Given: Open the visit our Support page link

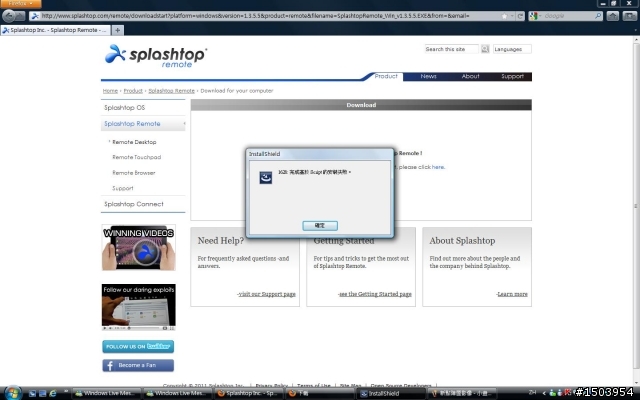Looking at the screenshot, I should point(267,294).
